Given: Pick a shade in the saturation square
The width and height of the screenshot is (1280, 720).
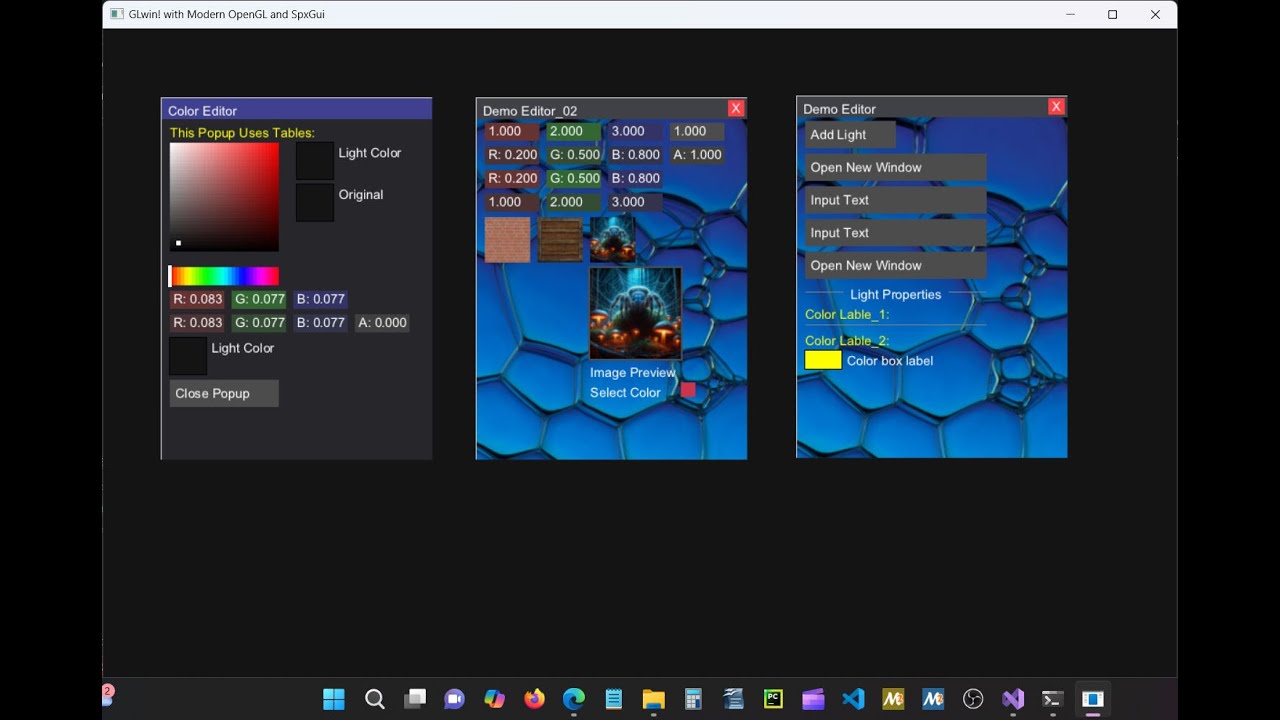Looking at the screenshot, I should [x=224, y=197].
